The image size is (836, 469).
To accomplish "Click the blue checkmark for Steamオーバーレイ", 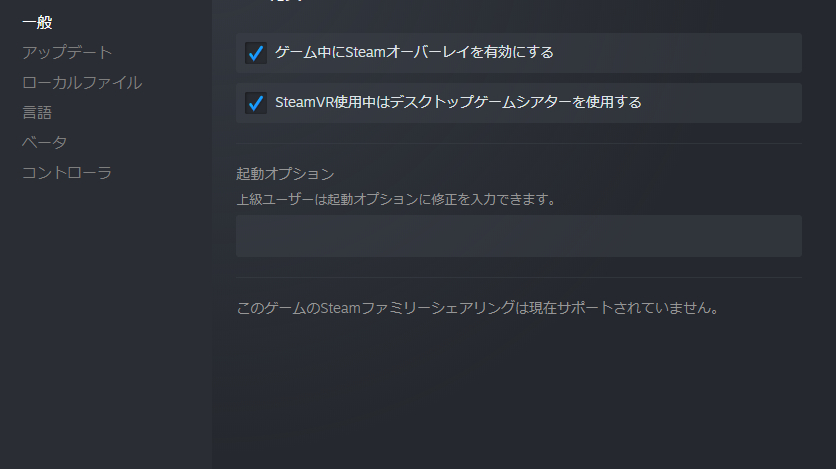I will click(x=256, y=53).
